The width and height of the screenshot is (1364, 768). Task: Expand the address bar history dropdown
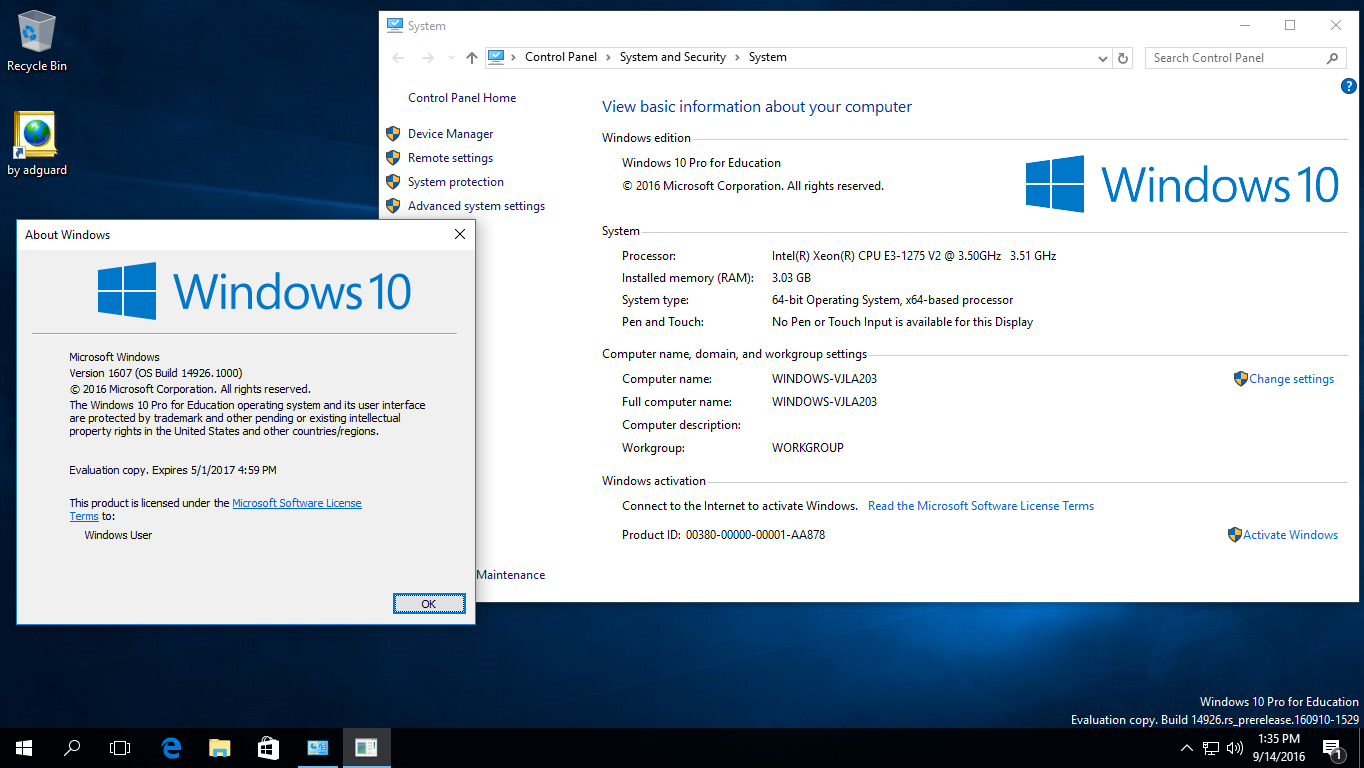coord(1103,58)
